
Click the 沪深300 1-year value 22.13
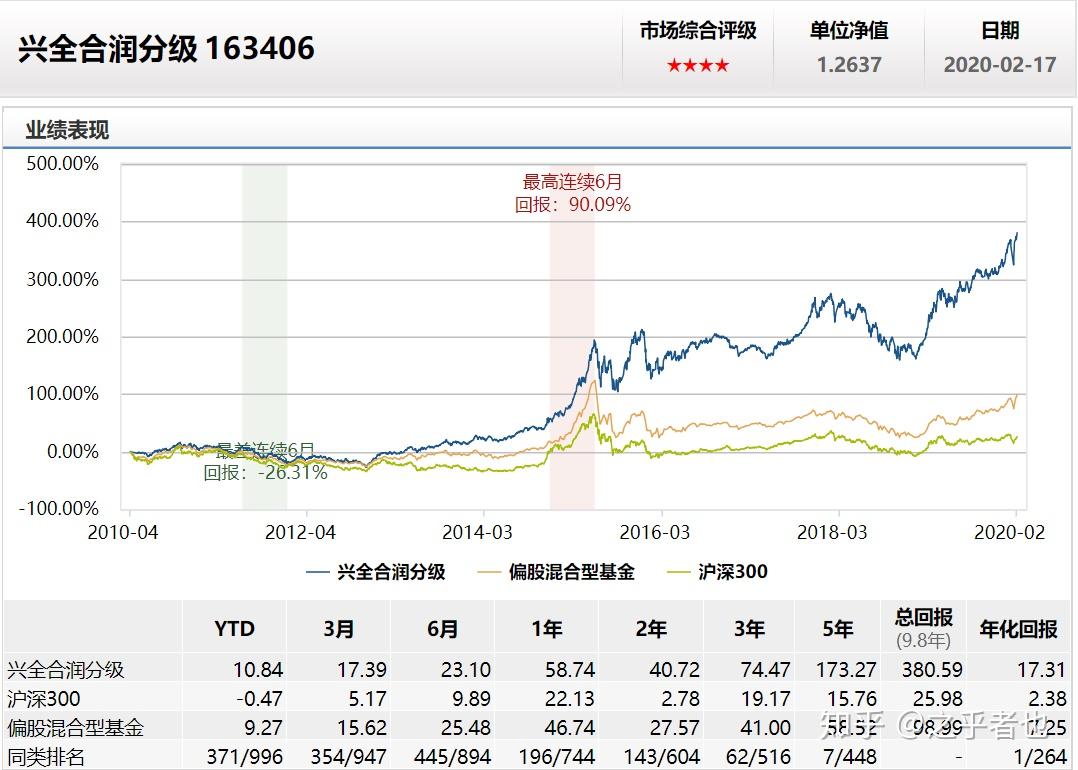pos(570,699)
